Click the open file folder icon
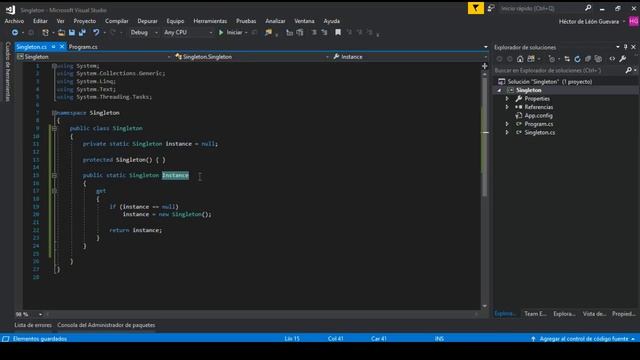Screen dimensions: 640x360 point(61,32)
